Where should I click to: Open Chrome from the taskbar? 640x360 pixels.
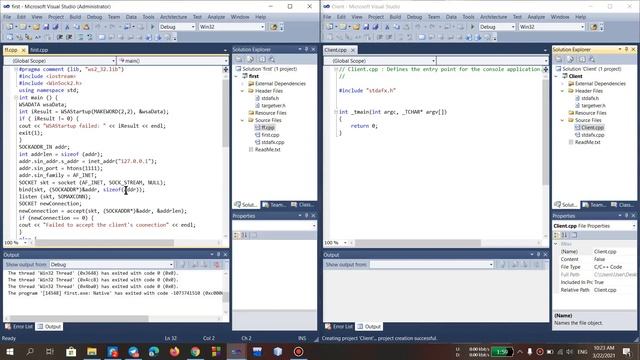(x=196, y=351)
